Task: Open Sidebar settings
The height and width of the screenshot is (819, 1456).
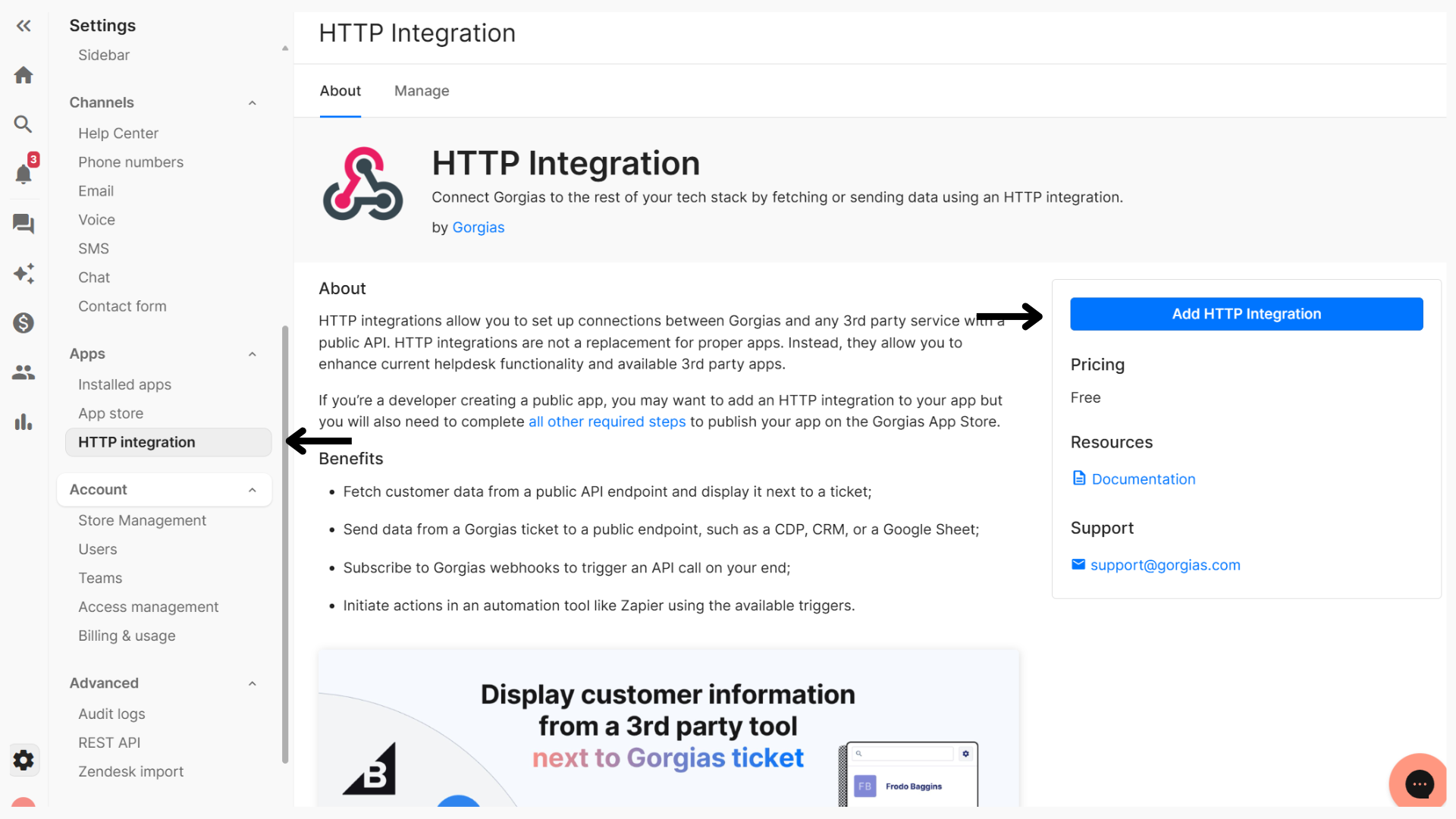Action: click(104, 55)
